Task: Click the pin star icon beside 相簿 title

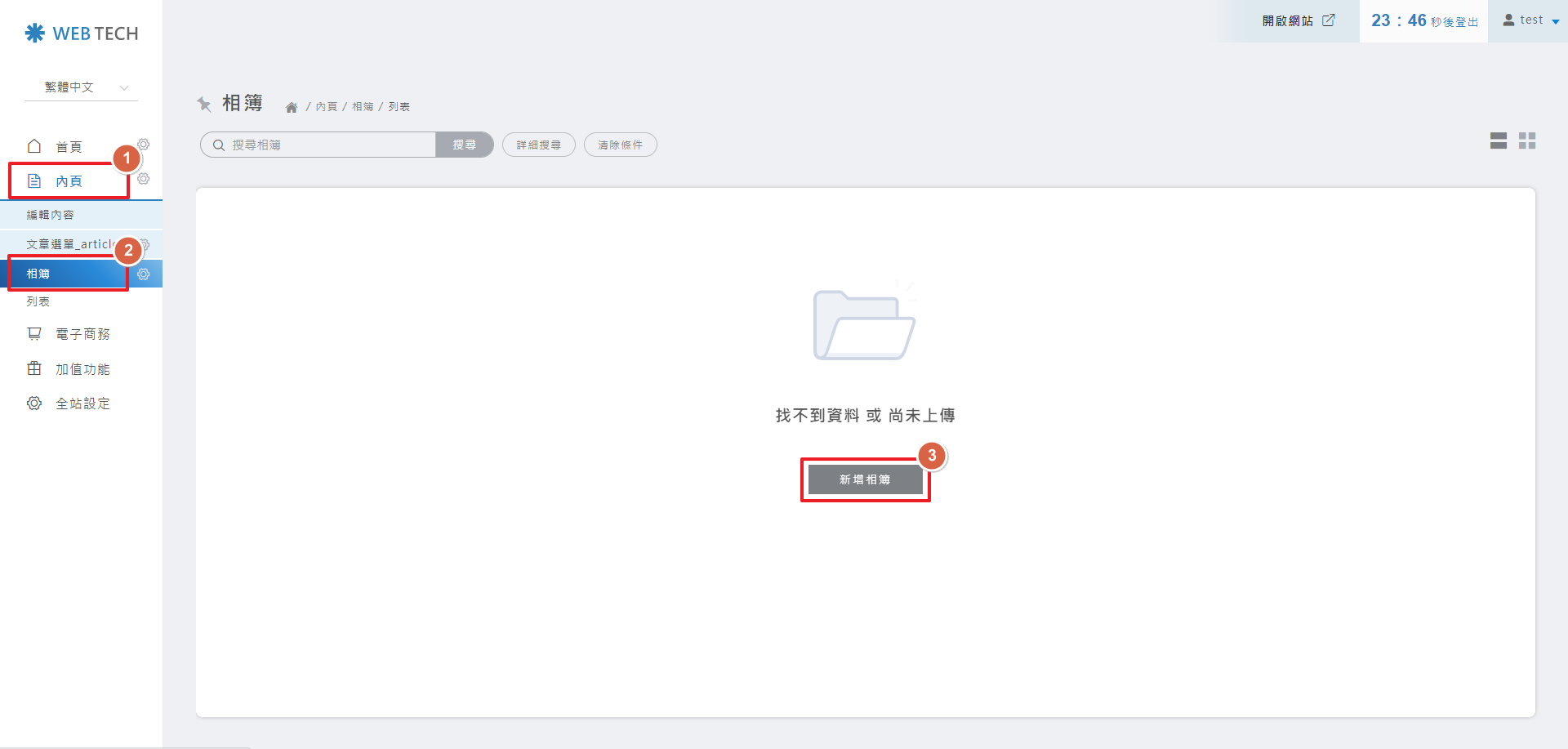Action: coord(204,104)
